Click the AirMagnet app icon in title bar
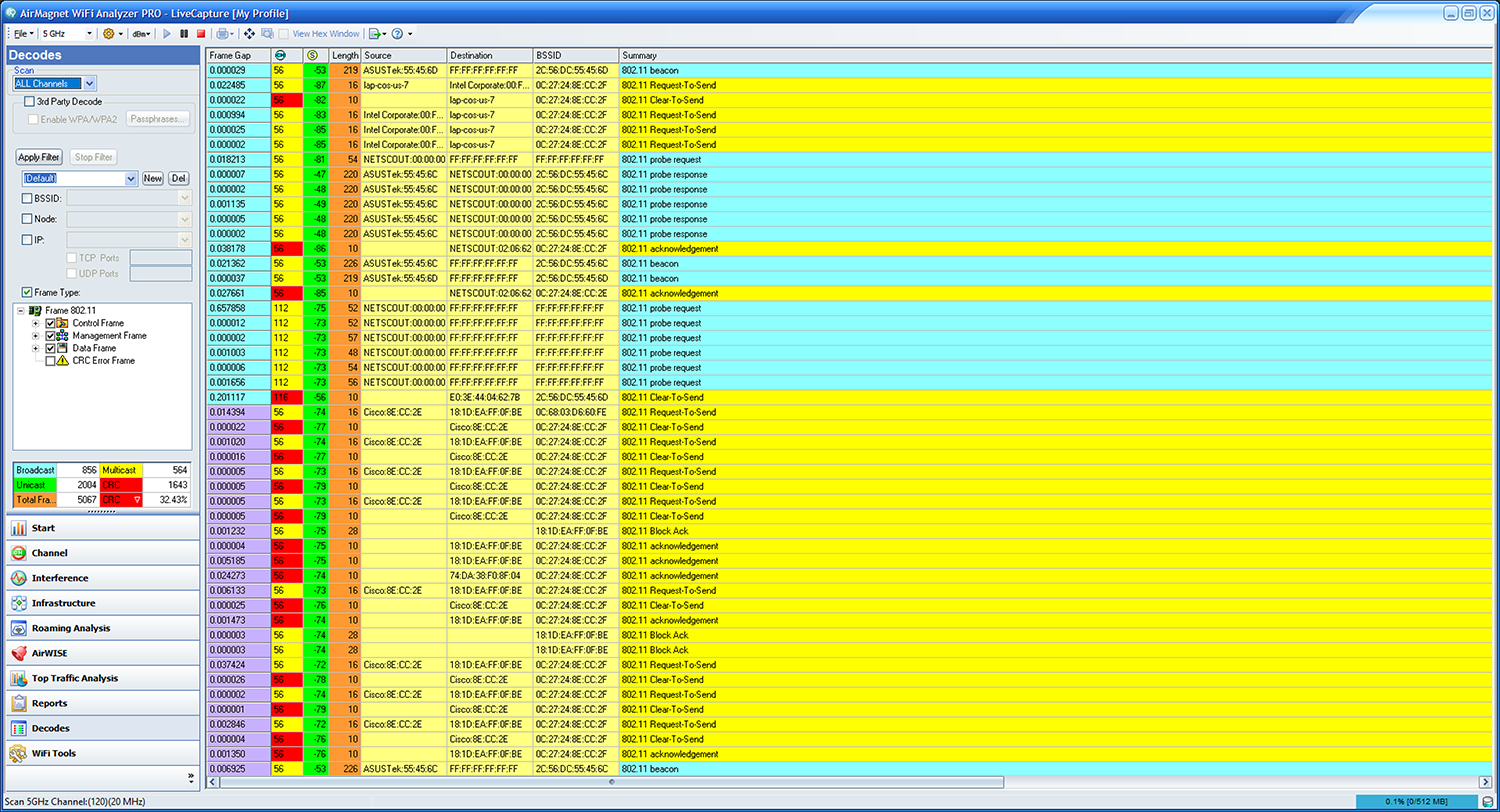The height and width of the screenshot is (812, 1500). 10,13
